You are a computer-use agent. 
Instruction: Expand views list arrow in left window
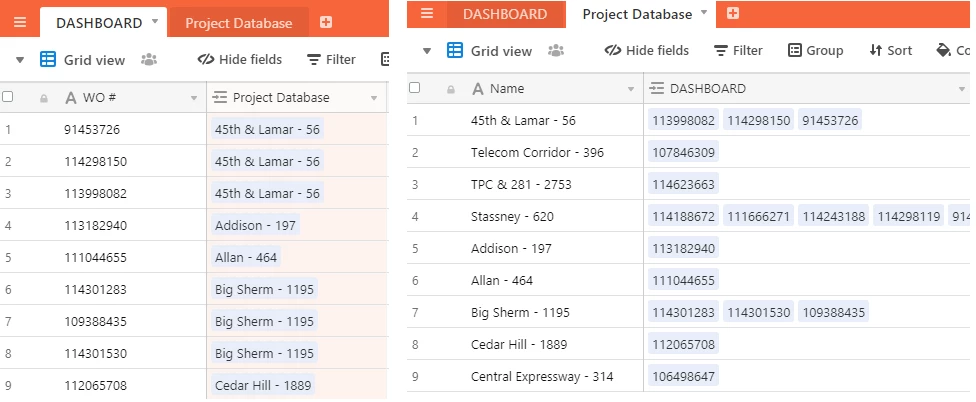[x=20, y=60]
